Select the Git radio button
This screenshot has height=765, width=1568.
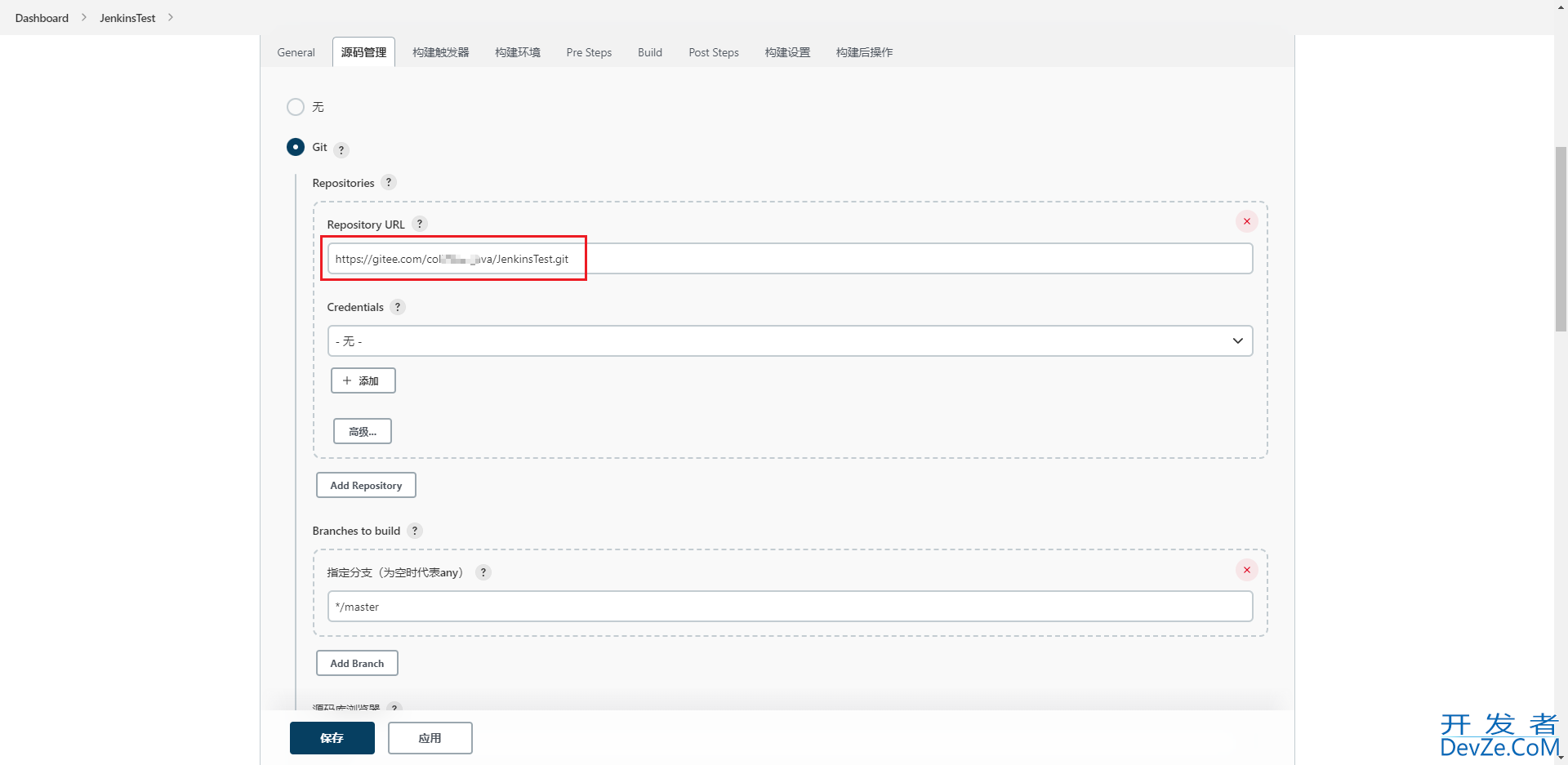tap(296, 147)
